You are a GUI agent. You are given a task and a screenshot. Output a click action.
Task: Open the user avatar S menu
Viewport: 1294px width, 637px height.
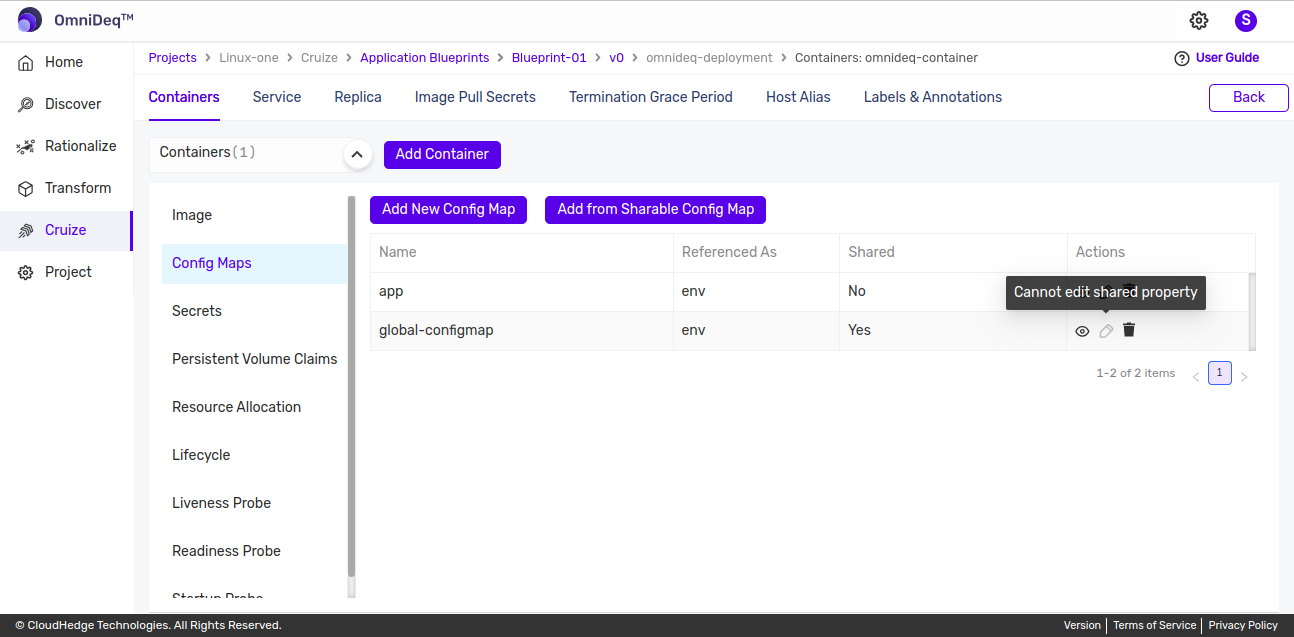pyautogui.click(x=1245, y=20)
